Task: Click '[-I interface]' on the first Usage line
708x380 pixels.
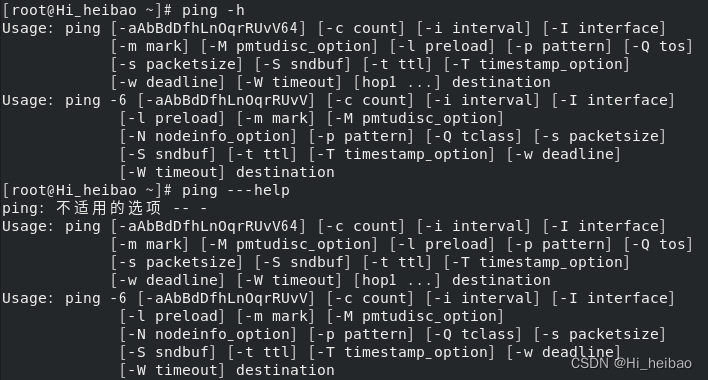Action: pos(604,28)
